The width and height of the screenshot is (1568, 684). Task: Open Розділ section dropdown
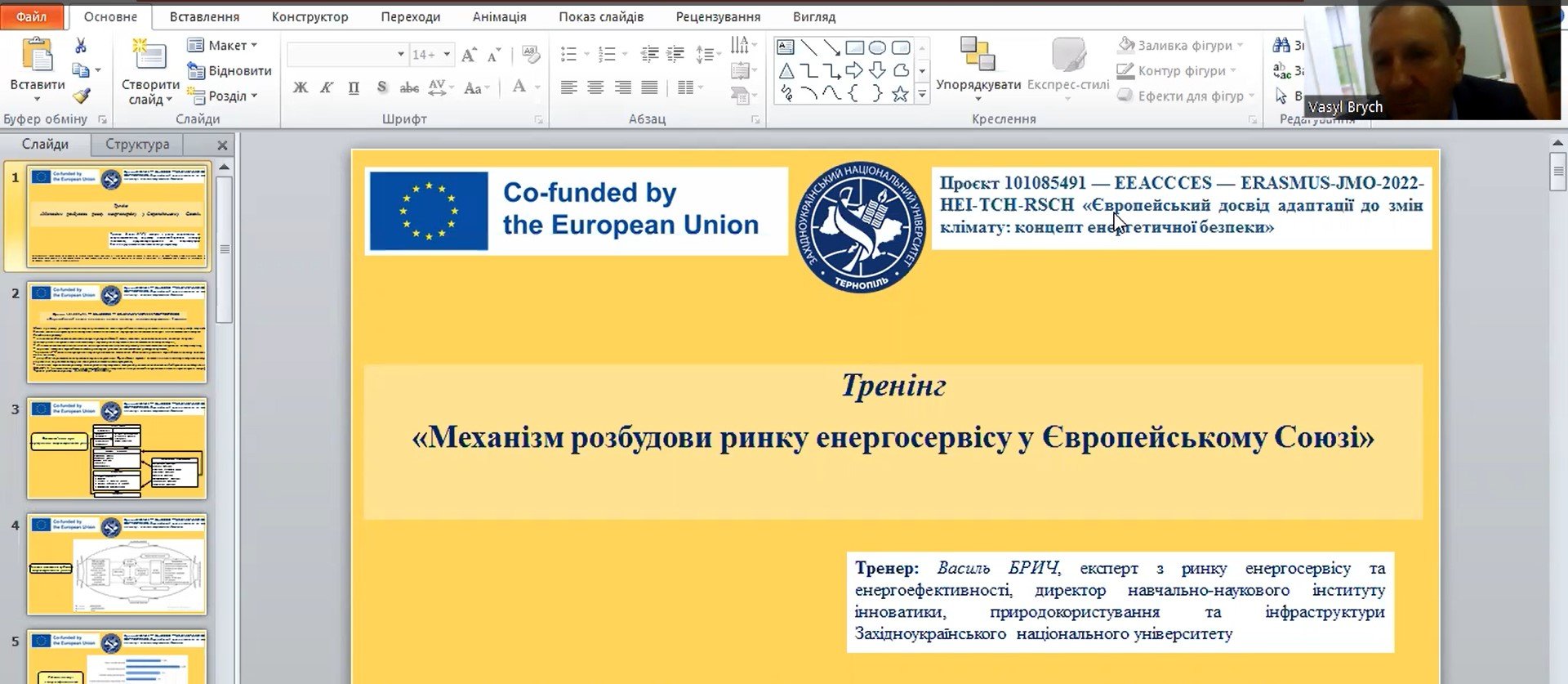(x=223, y=96)
